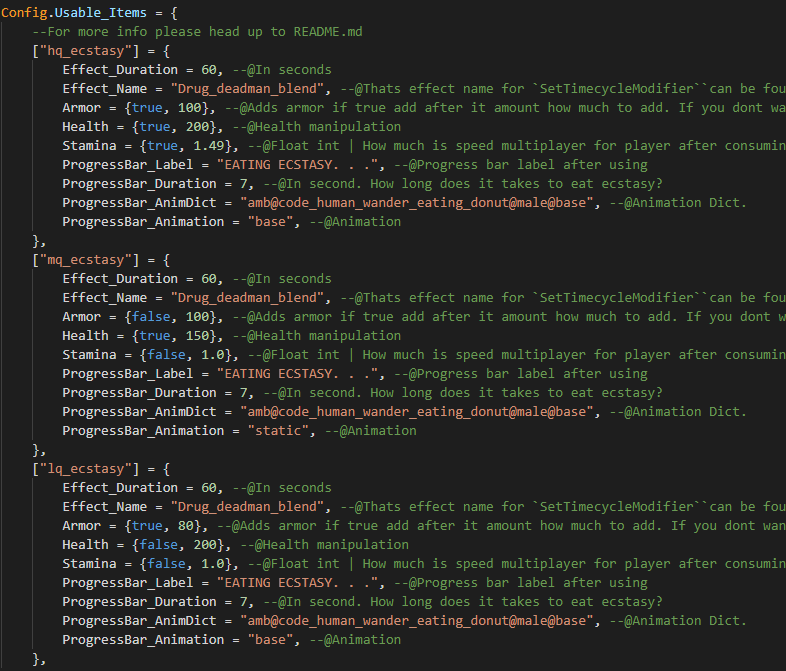Click the "base" animation string in hq_ecstasy
786x671 pixels.
270,222
